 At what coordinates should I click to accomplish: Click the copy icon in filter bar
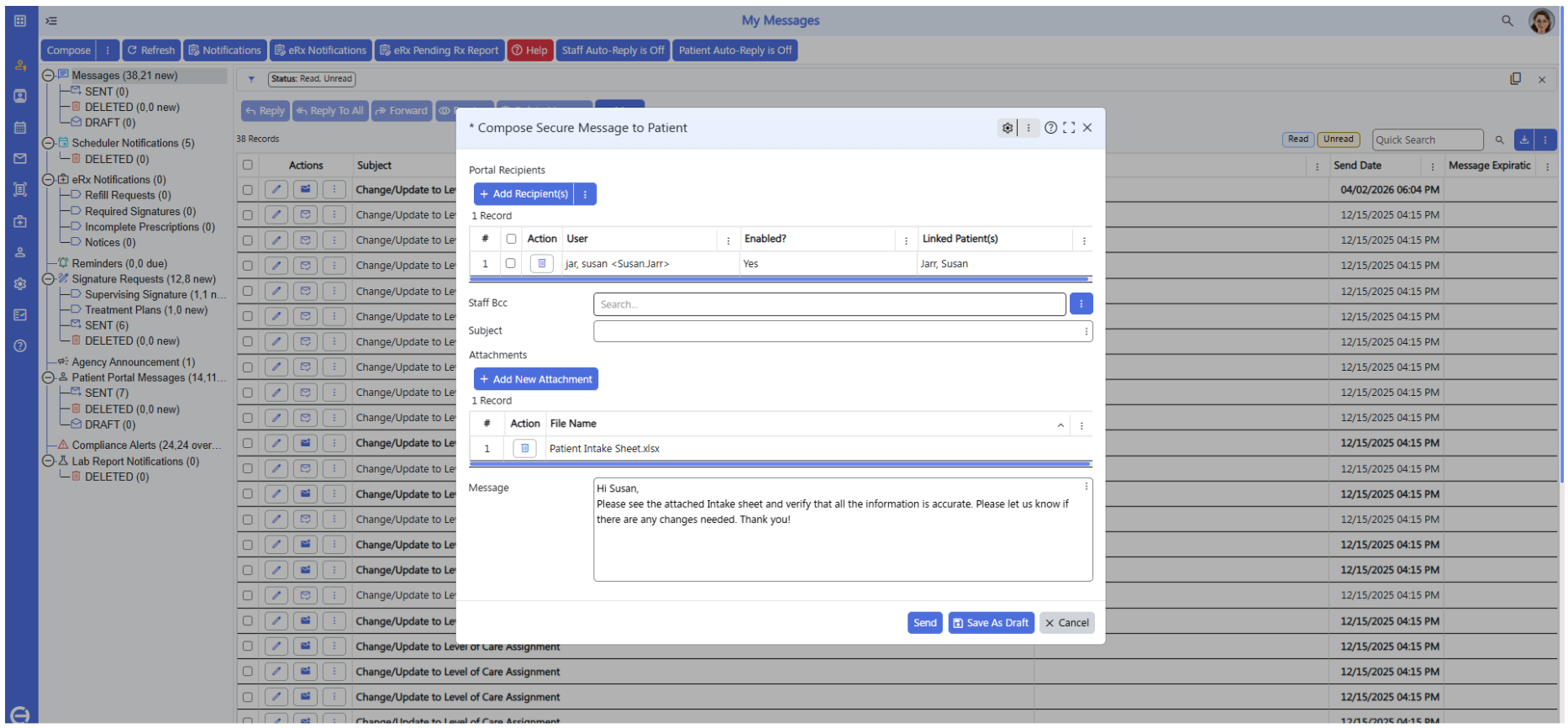[x=1515, y=79]
